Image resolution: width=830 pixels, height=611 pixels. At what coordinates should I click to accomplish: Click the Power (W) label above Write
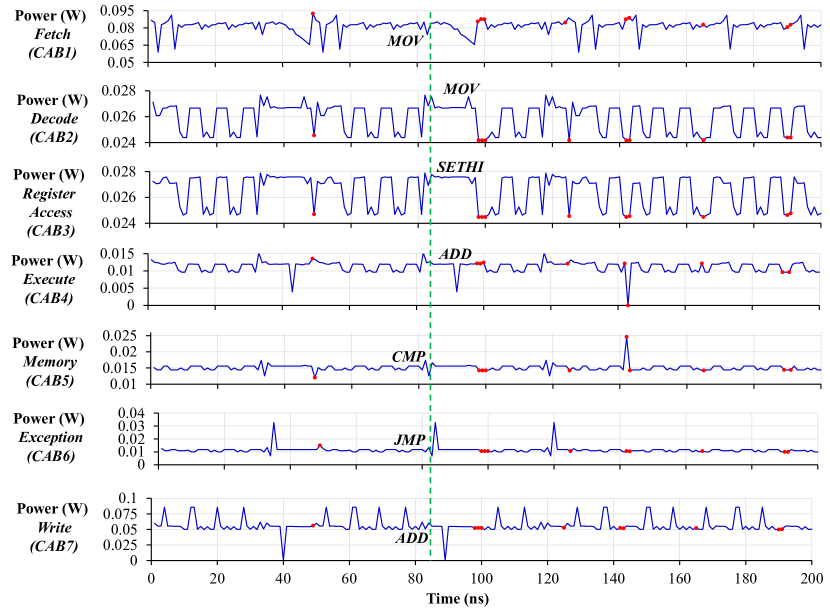[x=52, y=509]
